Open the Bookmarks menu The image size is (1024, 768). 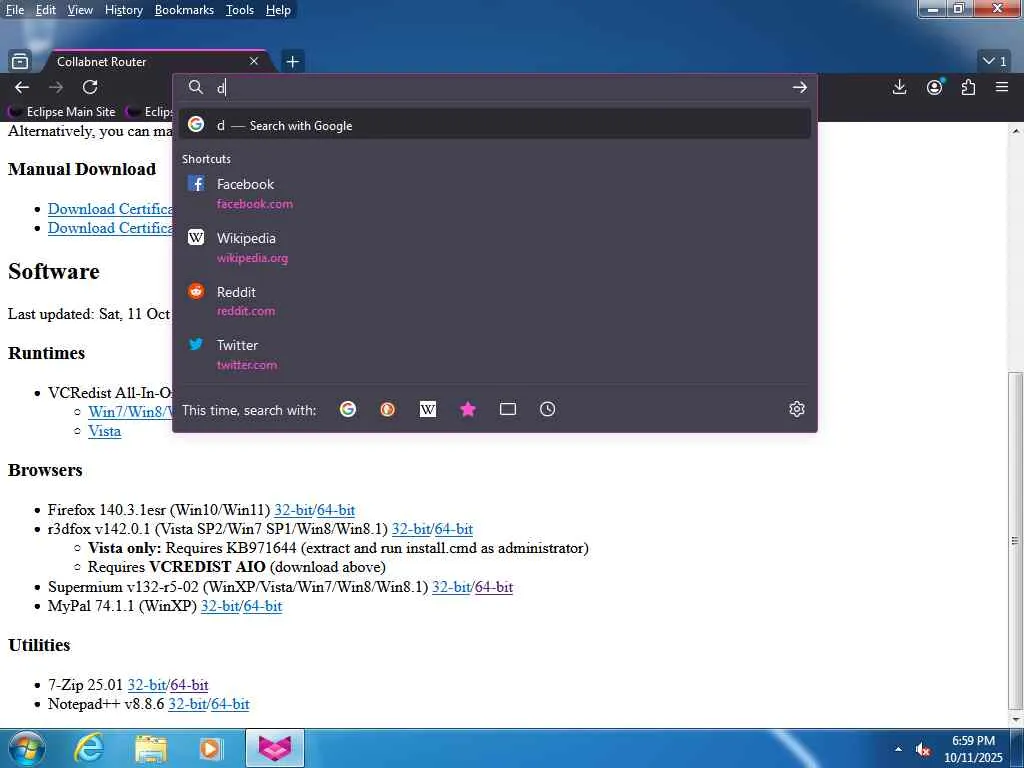(x=184, y=10)
